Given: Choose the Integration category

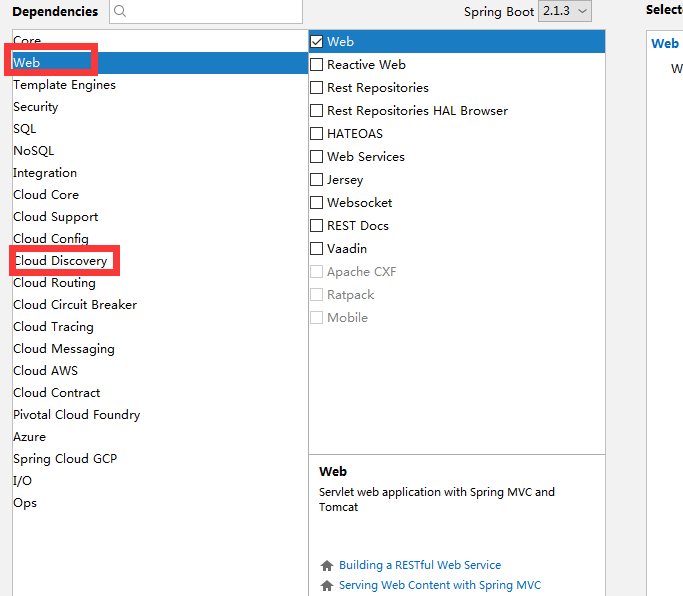Looking at the screenshot, I should pyautogui.click(x=160, y=173).
